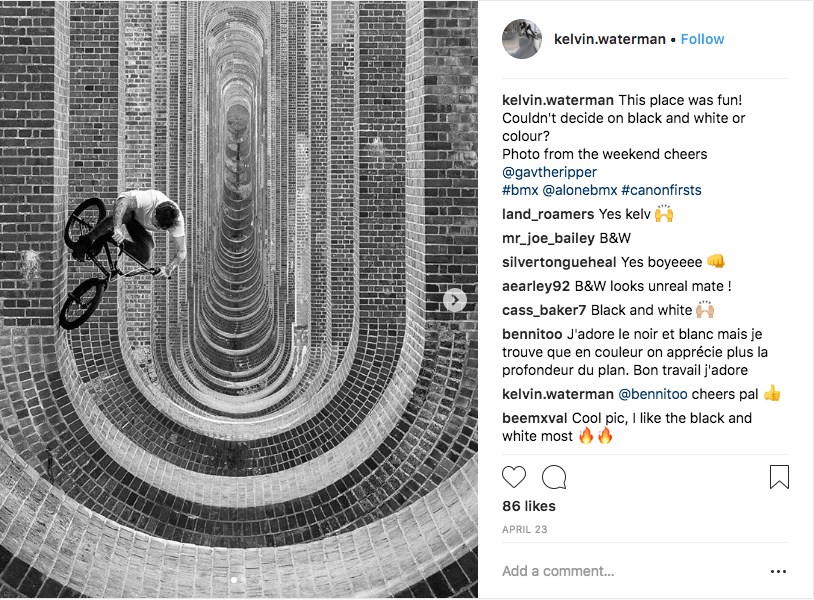This screenshot has height=600, width=814.
Task: Open the three-dot more options menu
Action: click(778, 571)
